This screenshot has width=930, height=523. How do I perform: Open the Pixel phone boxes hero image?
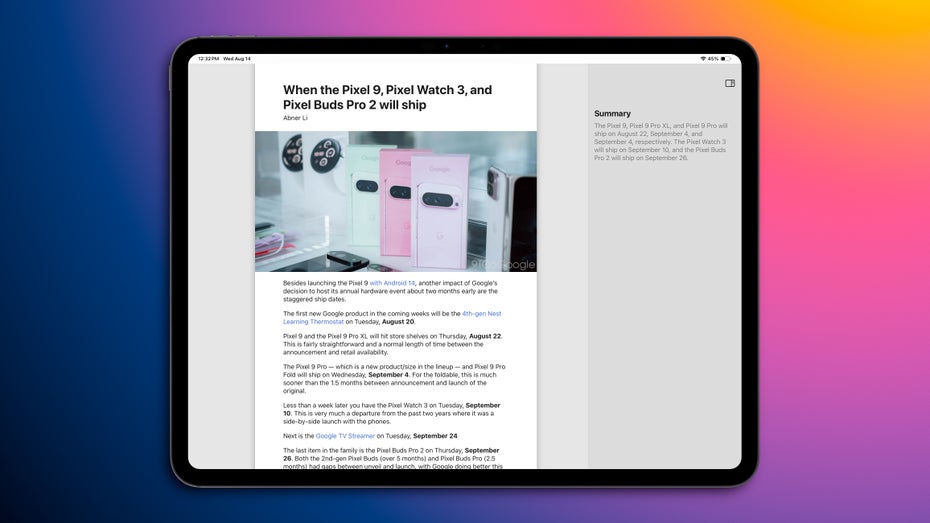pos(395,201)
